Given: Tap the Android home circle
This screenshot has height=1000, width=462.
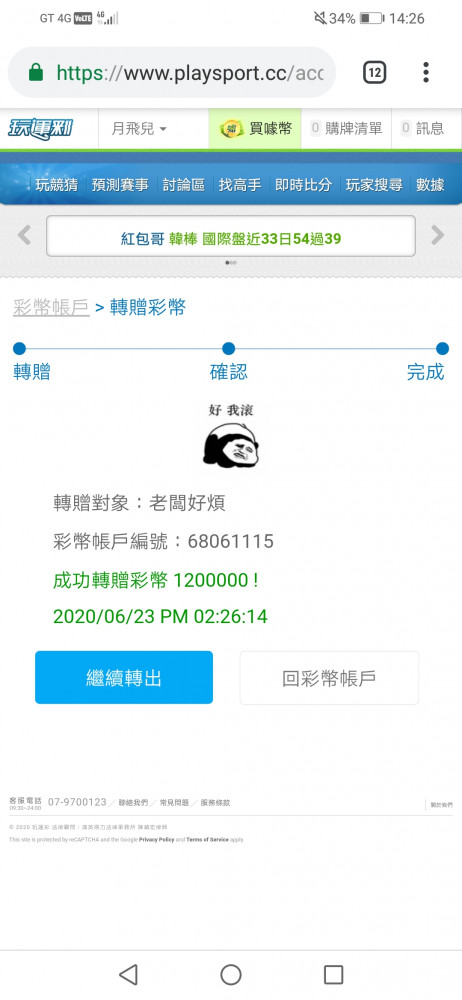Looking at the screenshot, I should click(x=231, y=974).
